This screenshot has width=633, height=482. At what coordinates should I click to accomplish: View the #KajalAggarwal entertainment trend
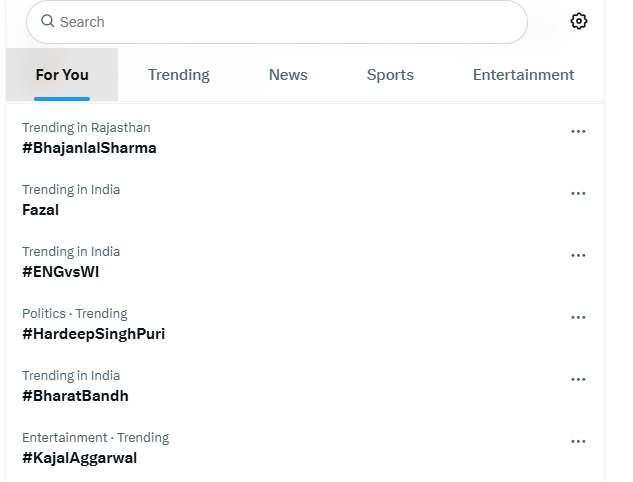coord(79,458)
